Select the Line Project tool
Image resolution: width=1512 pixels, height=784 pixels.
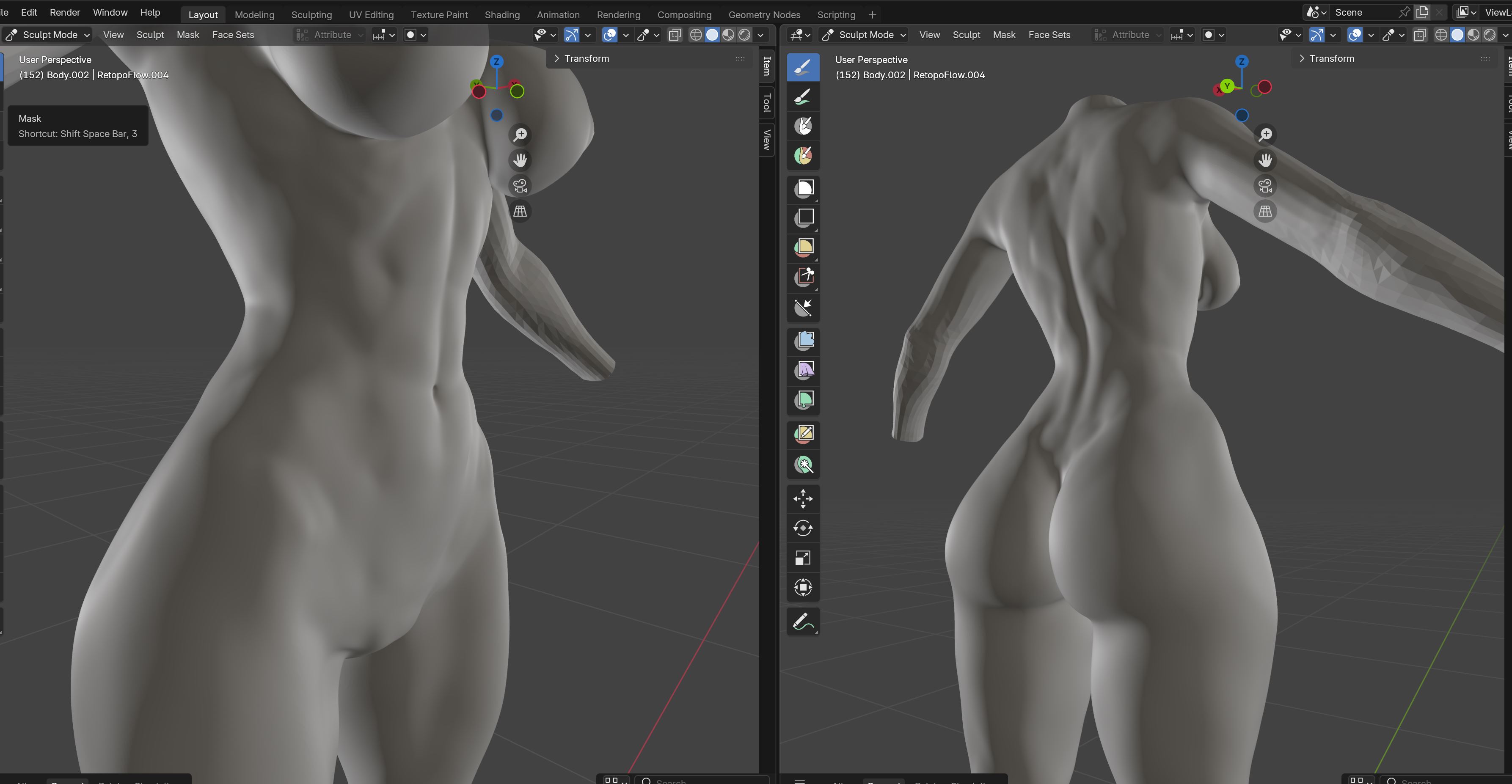pos(803,307)
